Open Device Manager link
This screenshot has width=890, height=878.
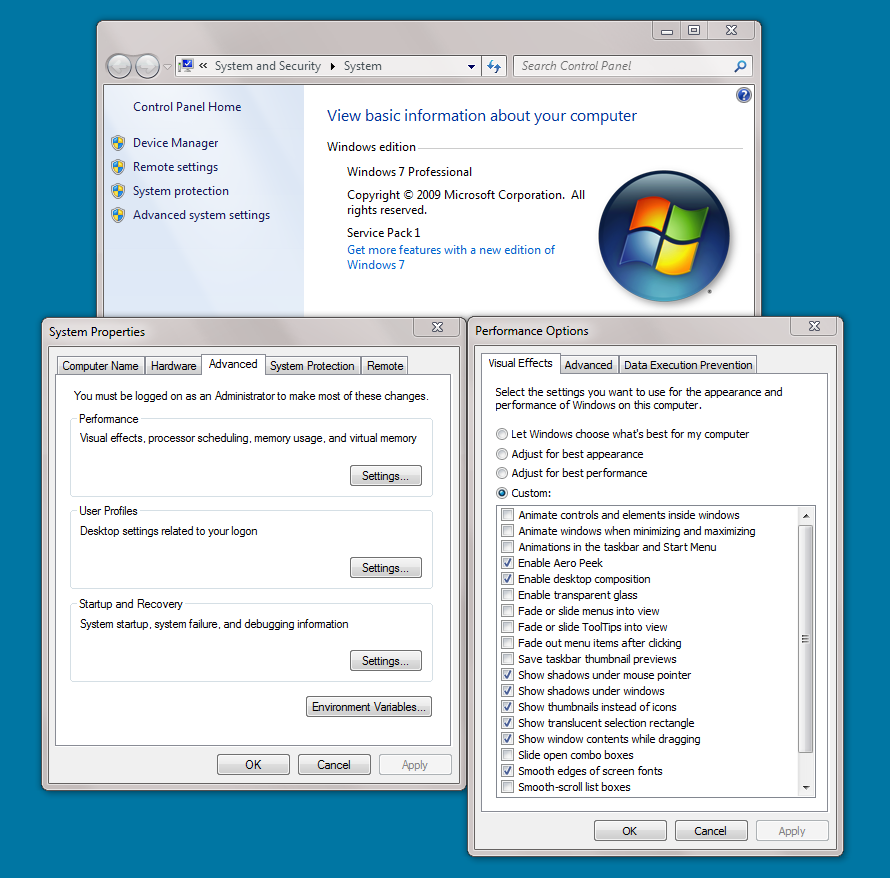click(175, 143)
